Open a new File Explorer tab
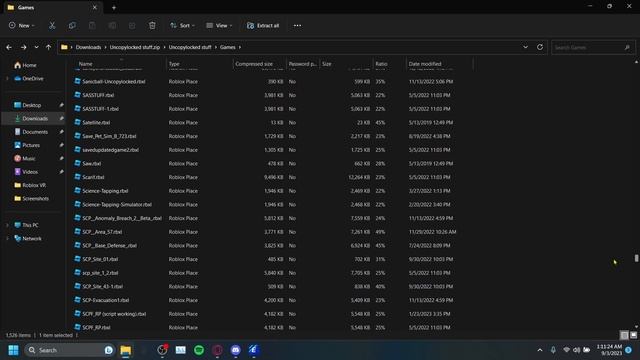The width and height of the screenshot is (640, 360). [x=114, y=7]
